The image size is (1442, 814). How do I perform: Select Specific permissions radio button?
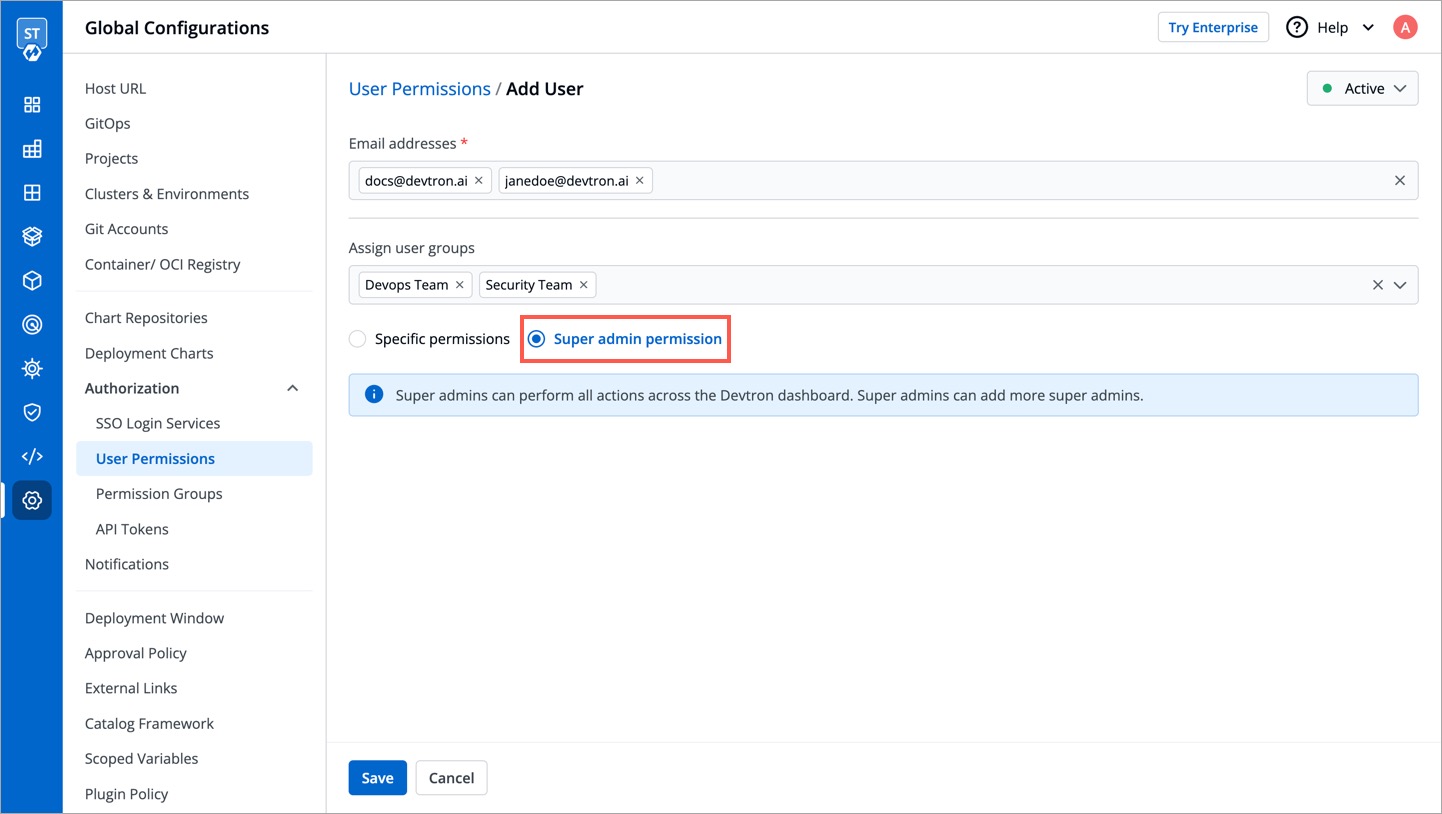(x=357, y=339)
